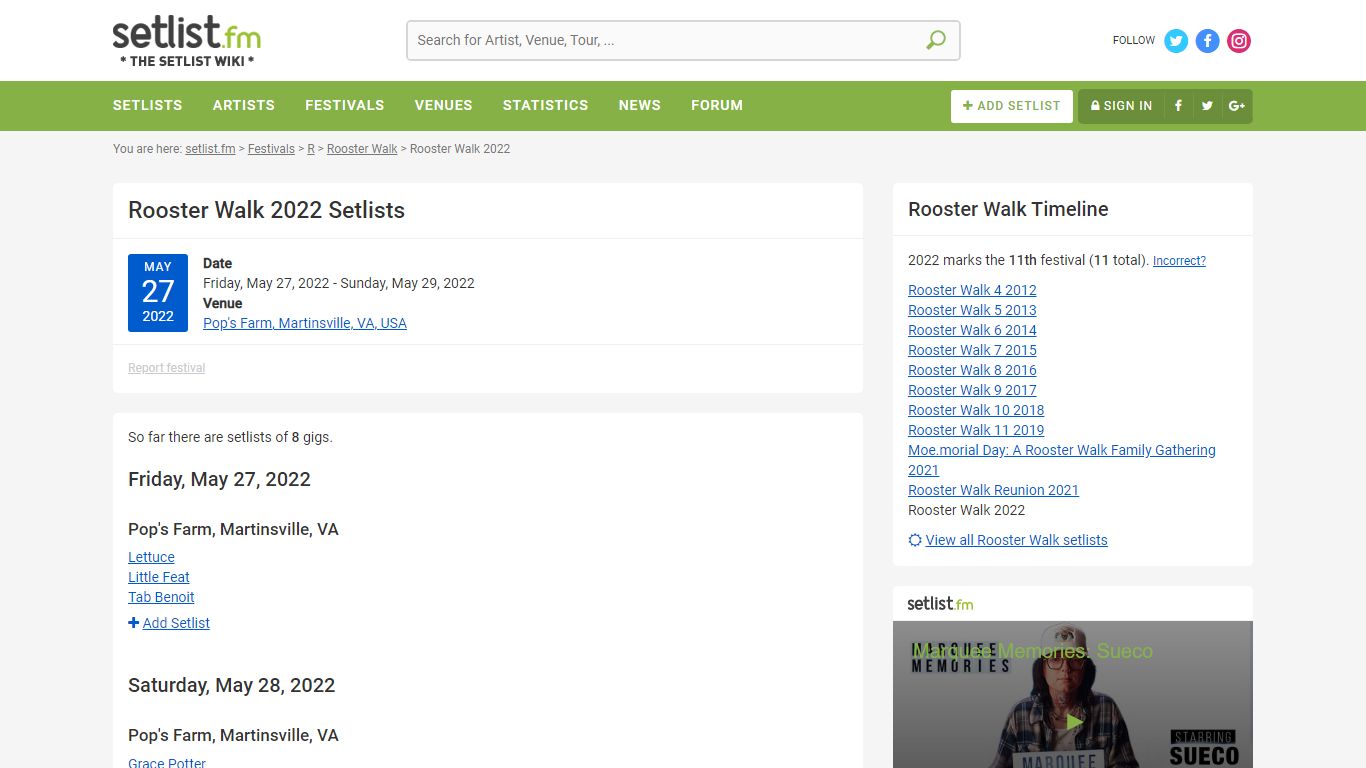Click the small setlist.fm logo above video
This screenshot has width=1366, height=768.
click(x=940, y=604)
